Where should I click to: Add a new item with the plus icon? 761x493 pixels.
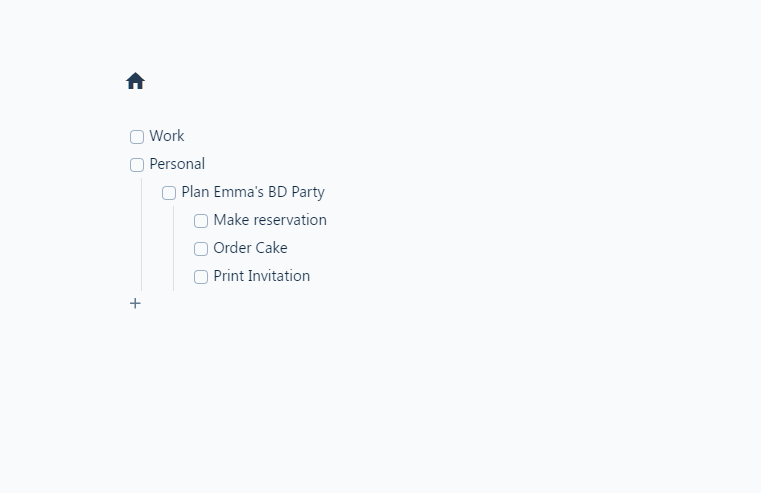[x=135, y=304]
